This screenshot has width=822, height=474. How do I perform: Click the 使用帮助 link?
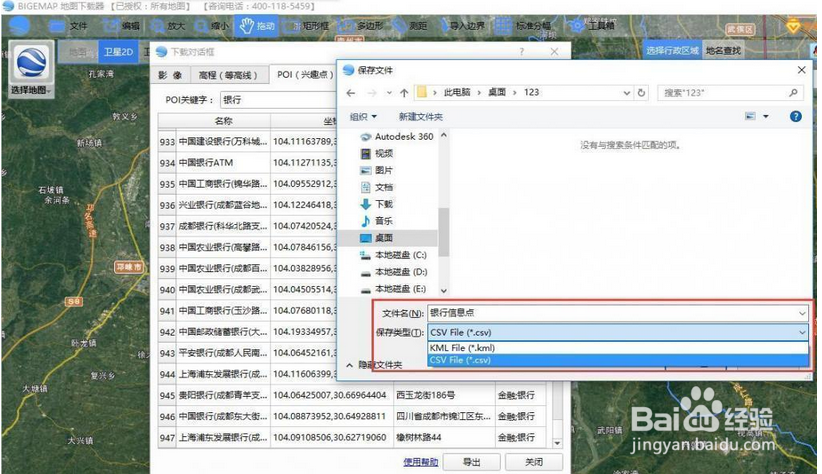pos(420,462)
